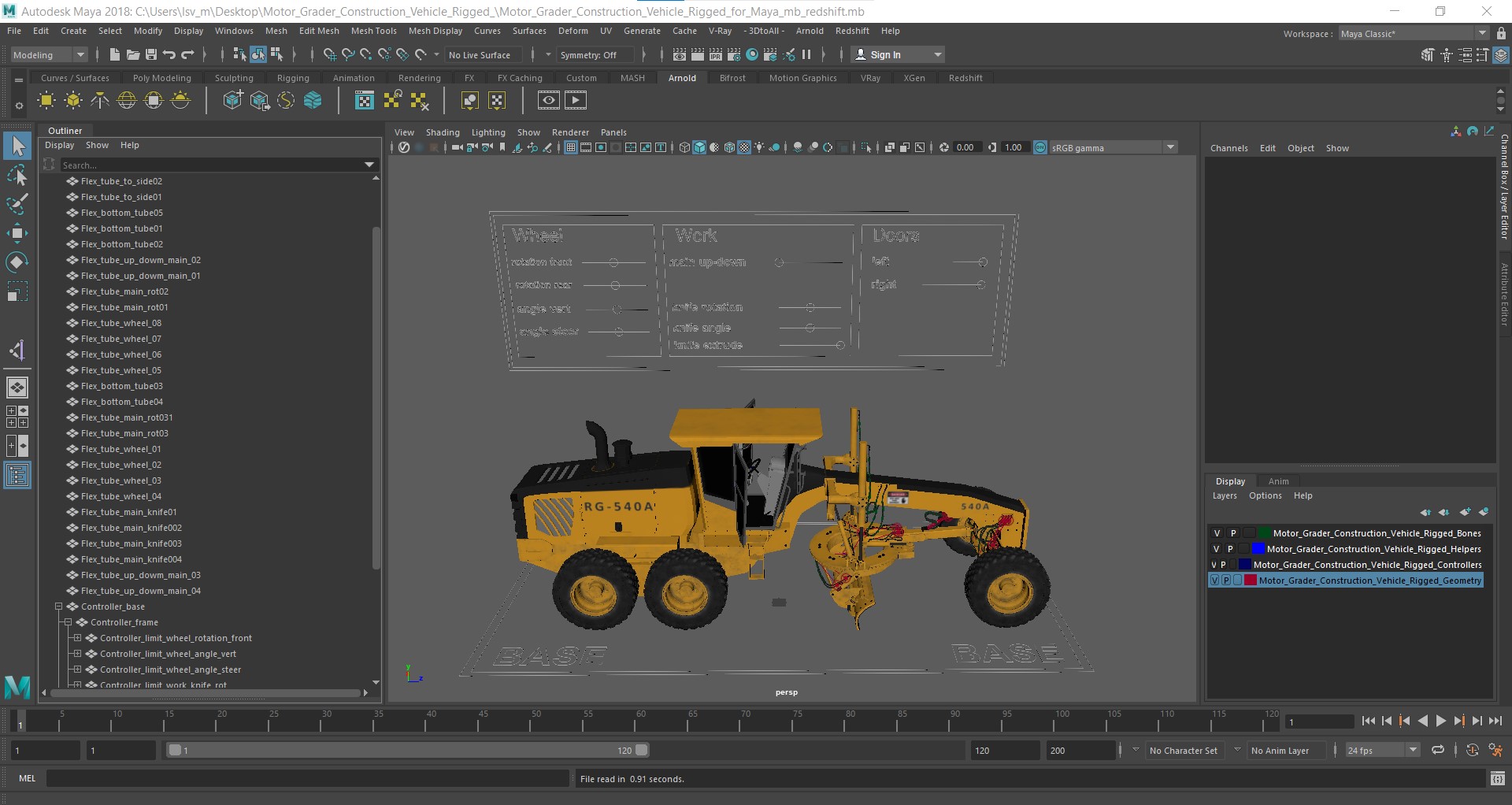Screen dimensions: 1512x805
Task: Toggle playback P of Rigged_Helpers layer
Action: (1230, 549)
